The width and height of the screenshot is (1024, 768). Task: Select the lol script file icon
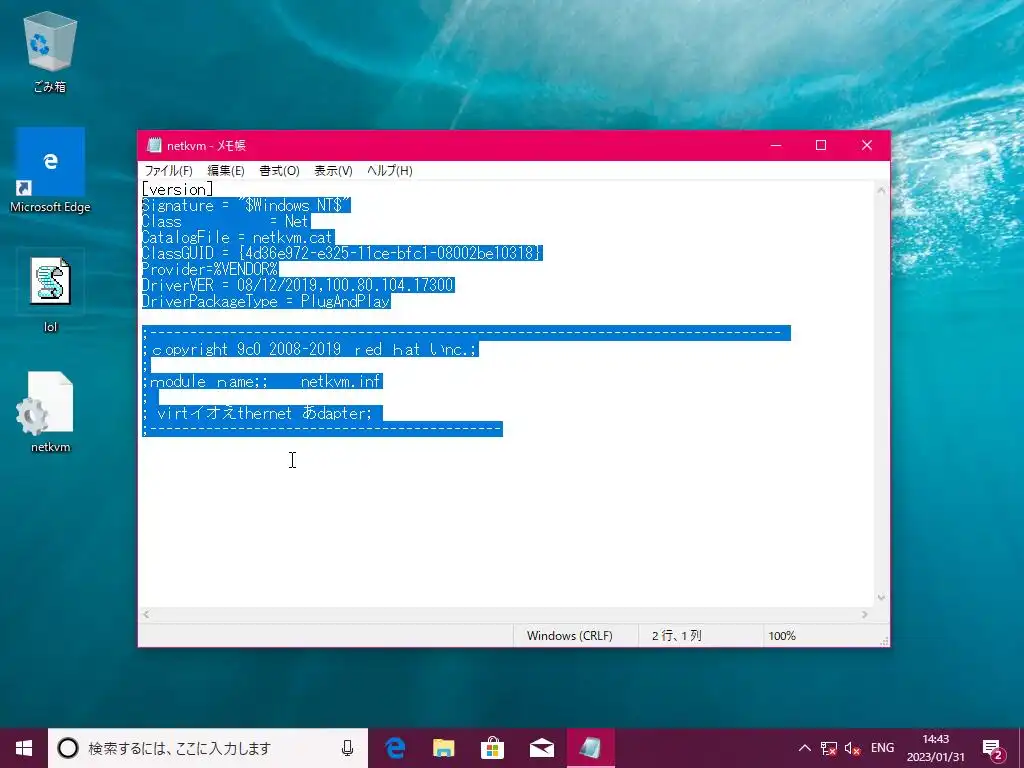(50, 295)
